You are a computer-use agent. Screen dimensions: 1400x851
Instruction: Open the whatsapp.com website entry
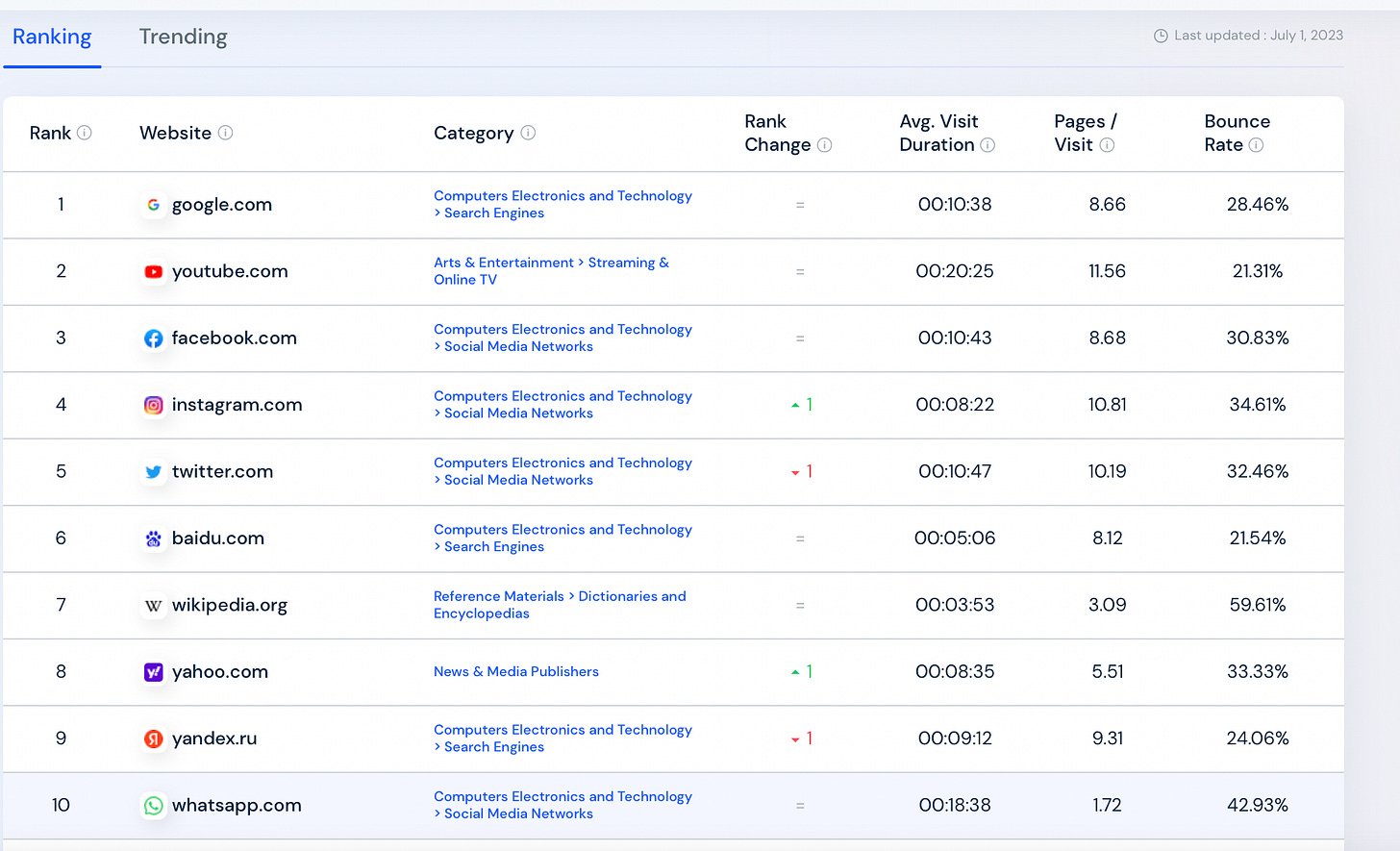[x=237, y=806]
